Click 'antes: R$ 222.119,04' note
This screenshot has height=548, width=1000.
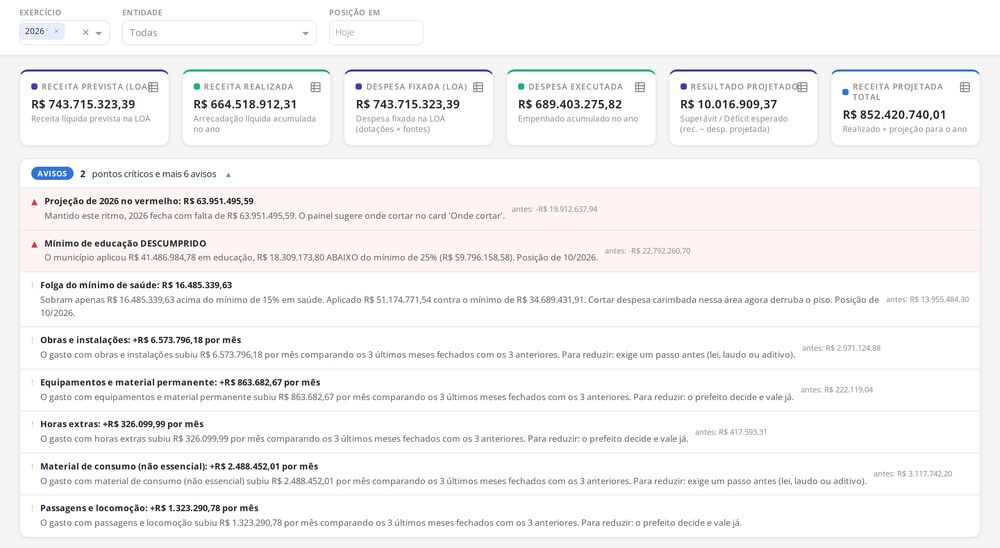[x=837, y=390]
